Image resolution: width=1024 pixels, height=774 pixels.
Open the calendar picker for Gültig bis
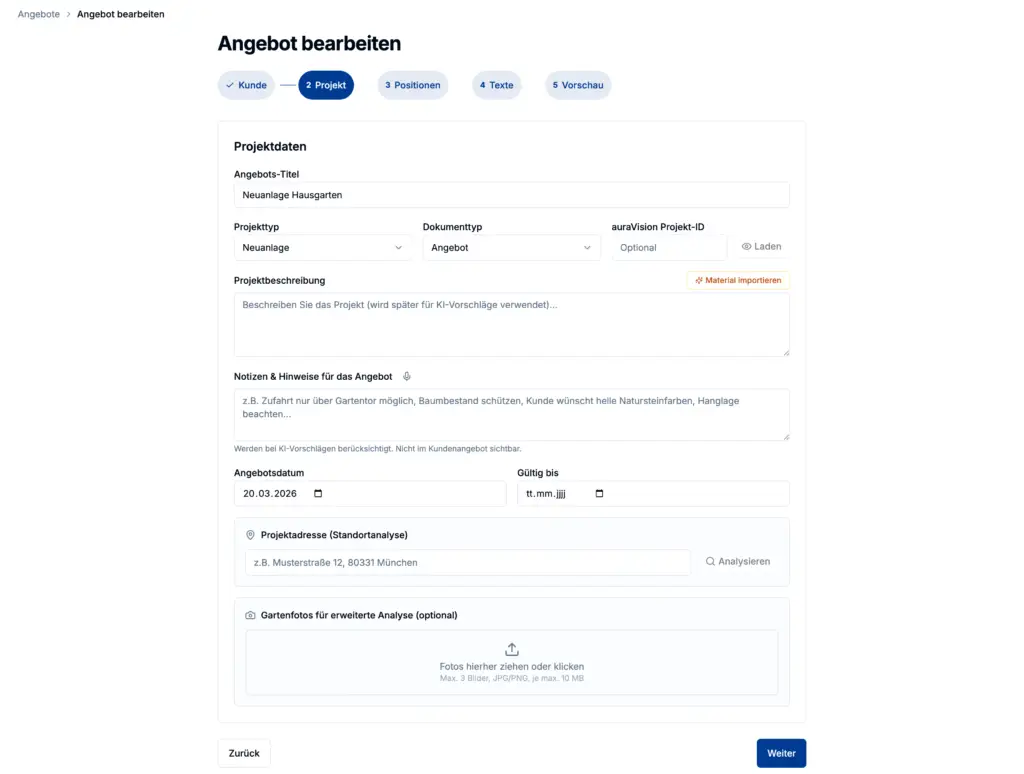600,494
